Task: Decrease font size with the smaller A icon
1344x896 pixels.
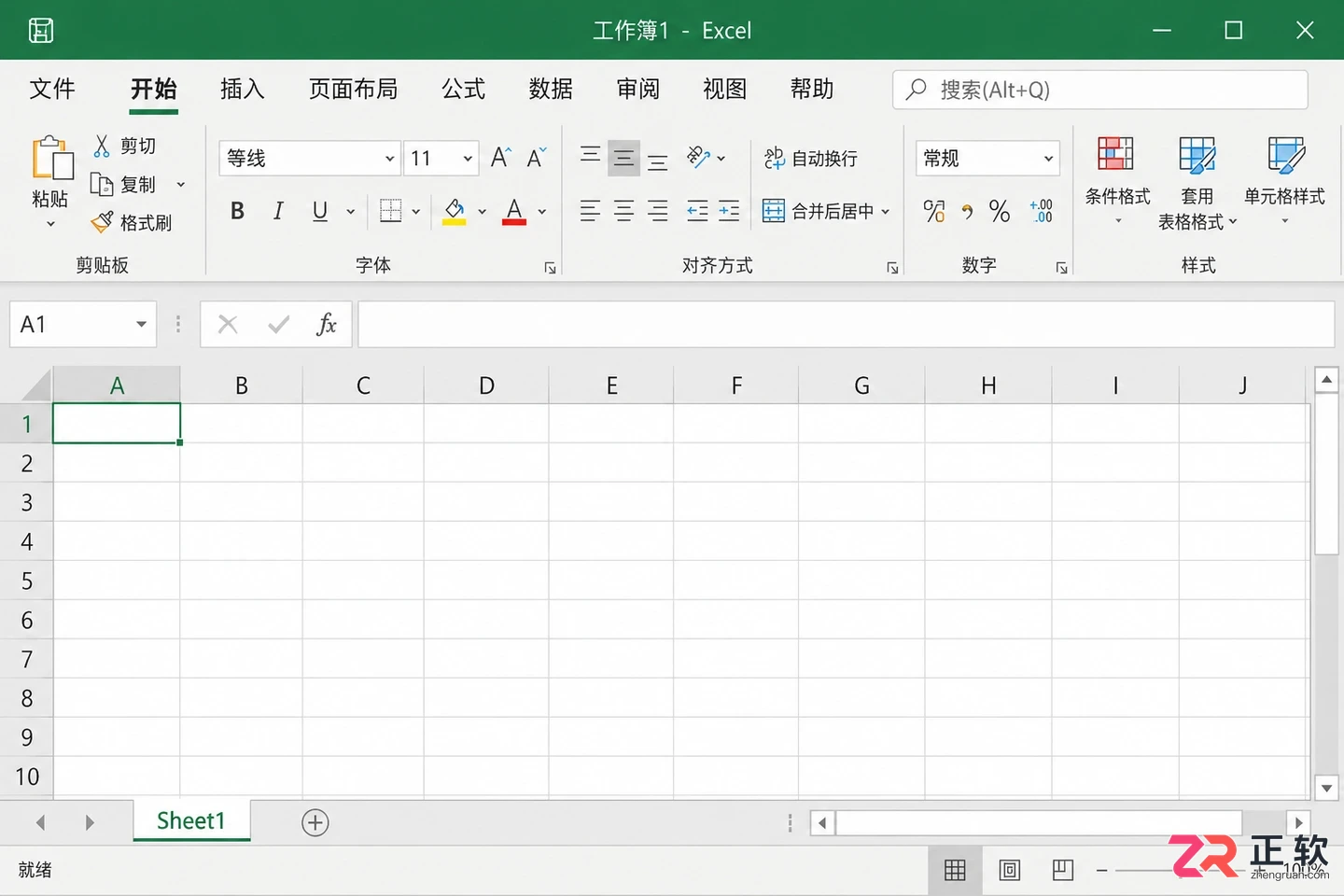Action: pos(536,158)
